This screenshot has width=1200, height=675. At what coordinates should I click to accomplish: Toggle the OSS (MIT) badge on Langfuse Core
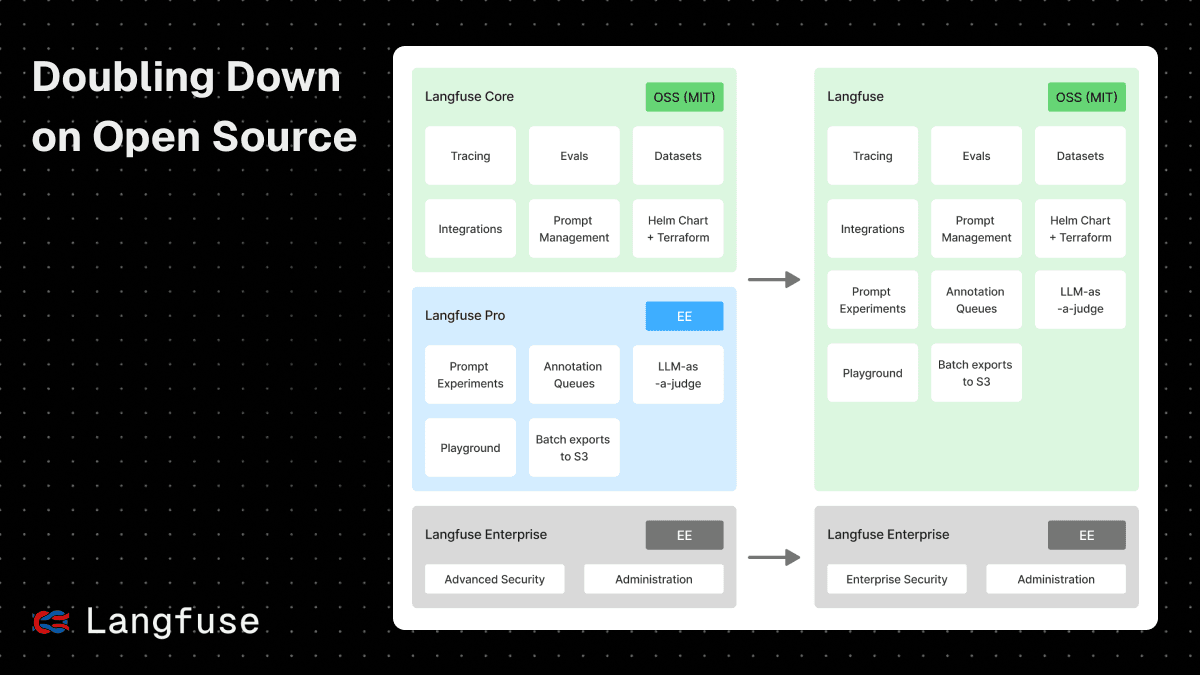tap(684, 97)
